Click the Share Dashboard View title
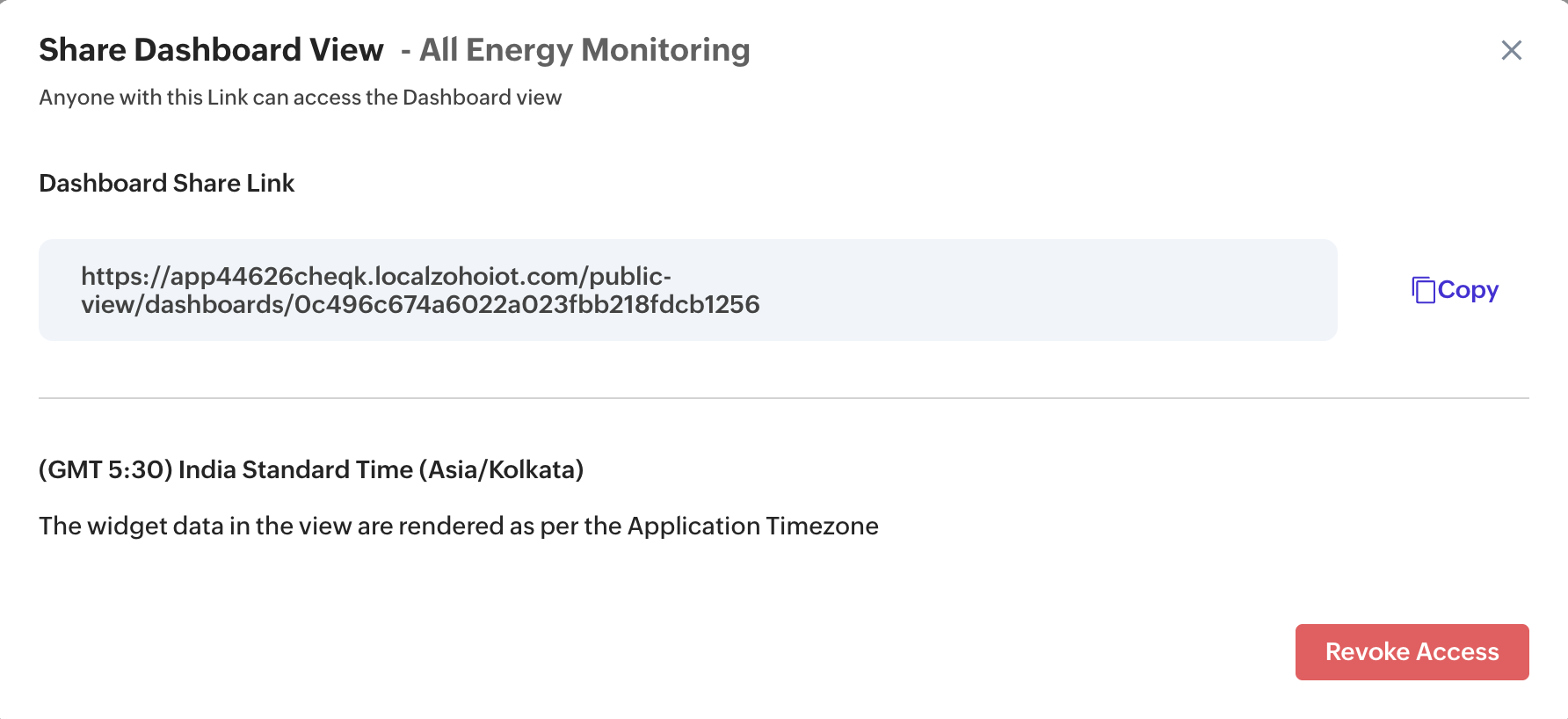 (211, 50)
